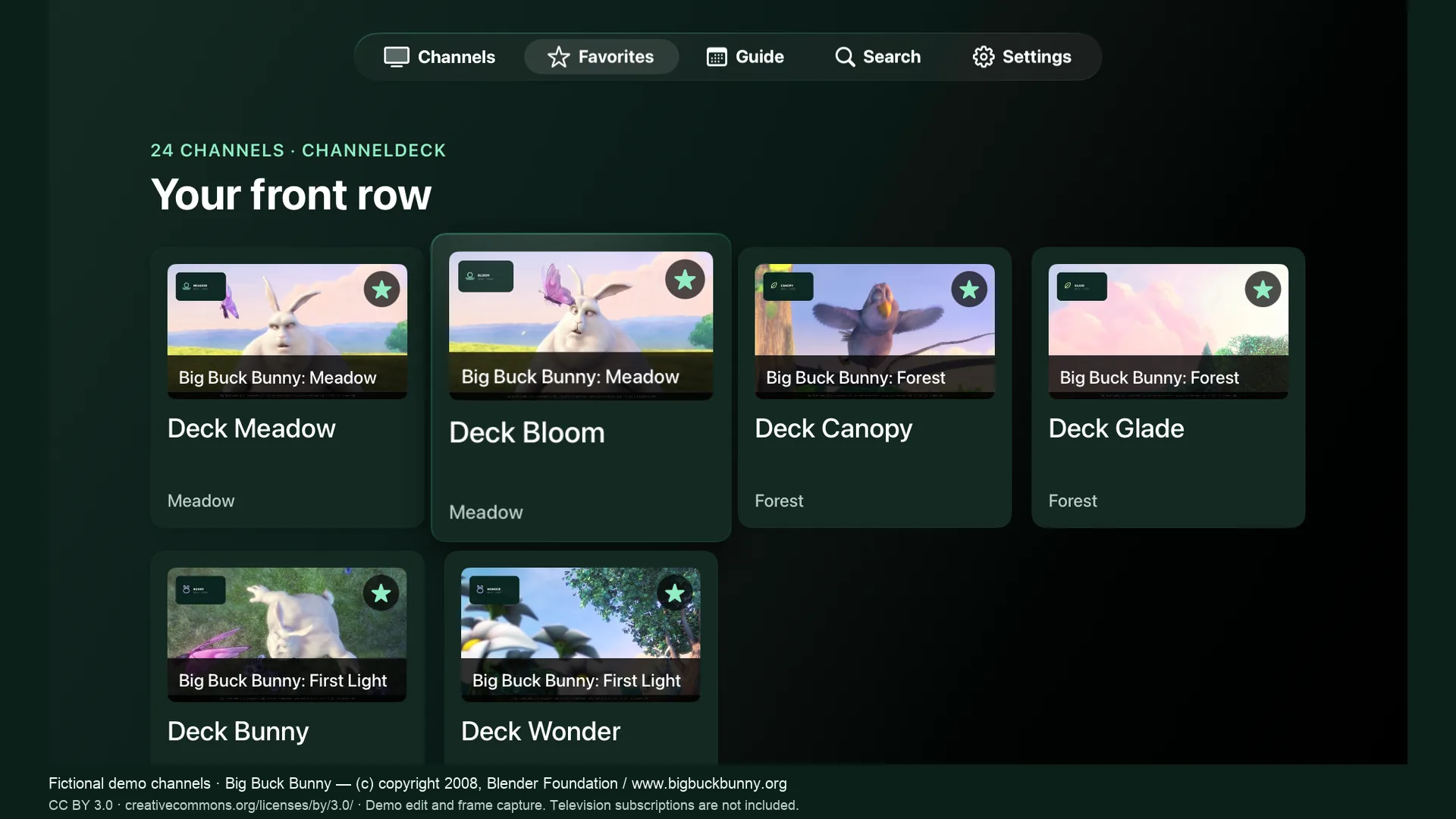Click 'Big Buck Bunny: First Light' on Deck Wonder

576,681
